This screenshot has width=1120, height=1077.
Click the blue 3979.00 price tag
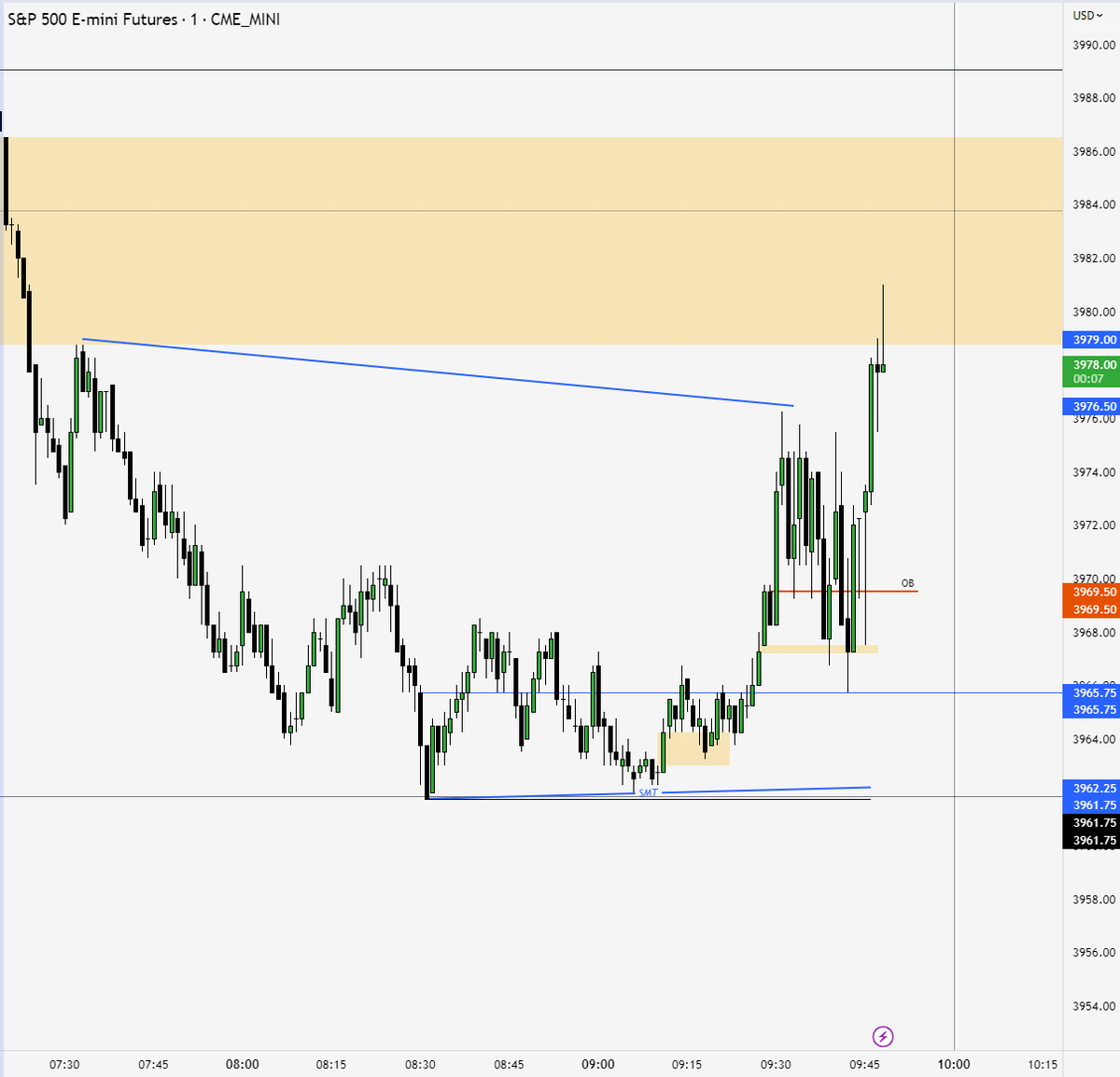[x=1091, y=340]
